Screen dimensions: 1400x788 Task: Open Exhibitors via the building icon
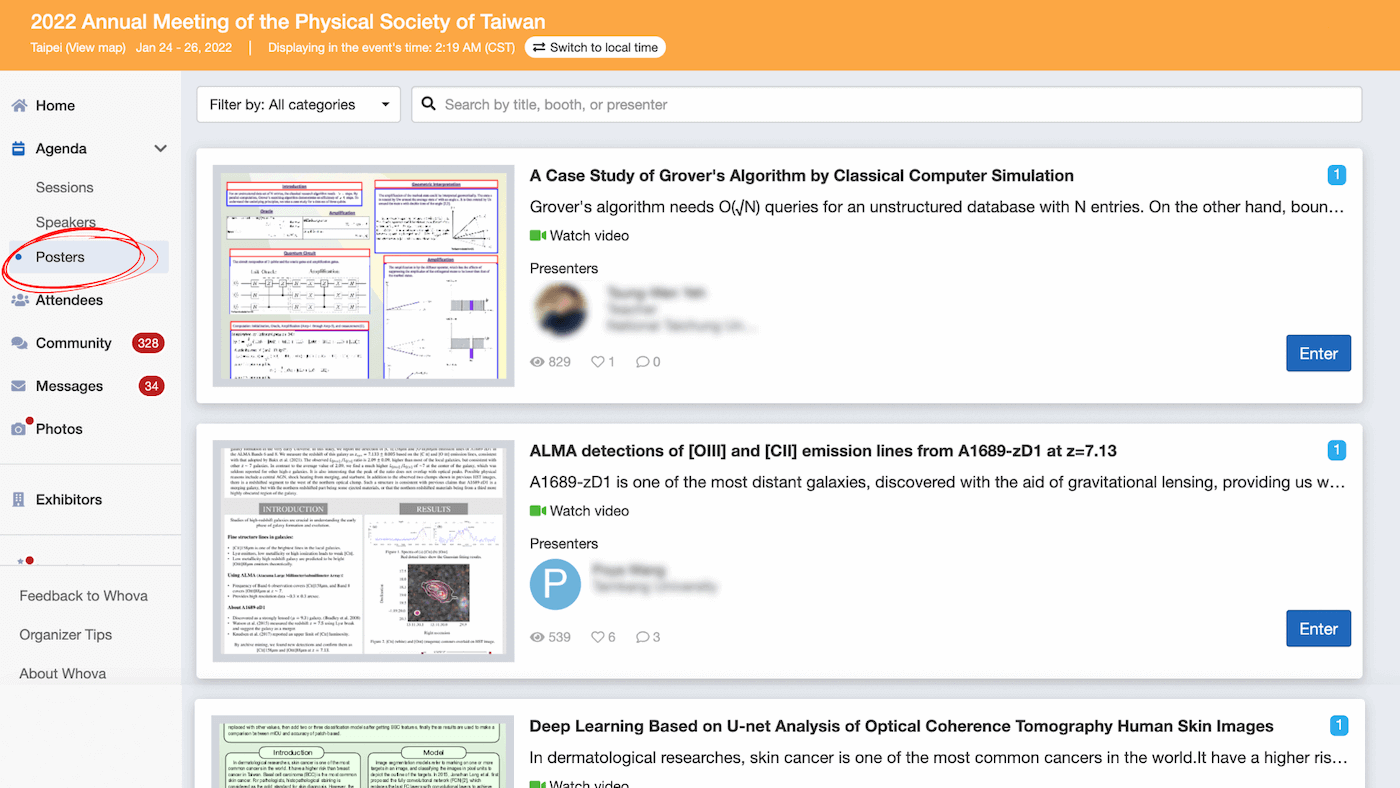coord(17,499)
